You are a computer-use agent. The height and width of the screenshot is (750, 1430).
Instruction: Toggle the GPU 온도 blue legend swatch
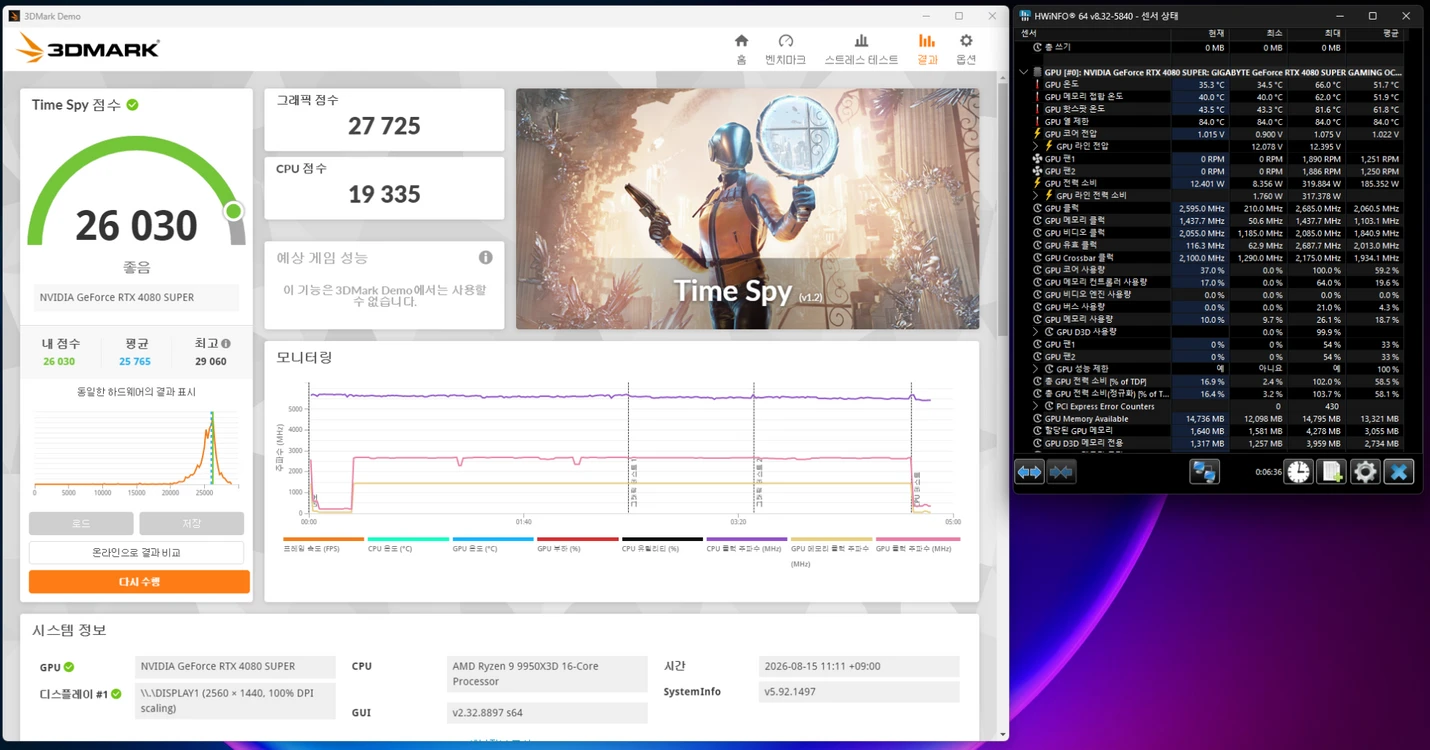point(493,539)
